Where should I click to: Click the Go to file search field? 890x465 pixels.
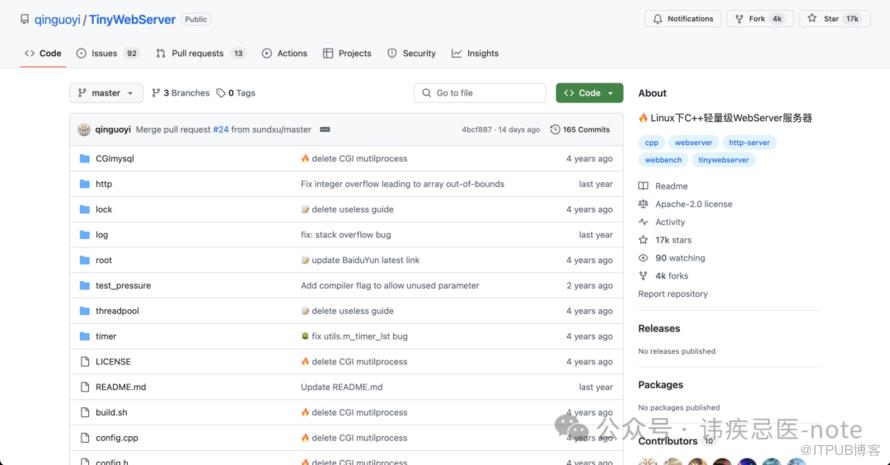(480, 93)
